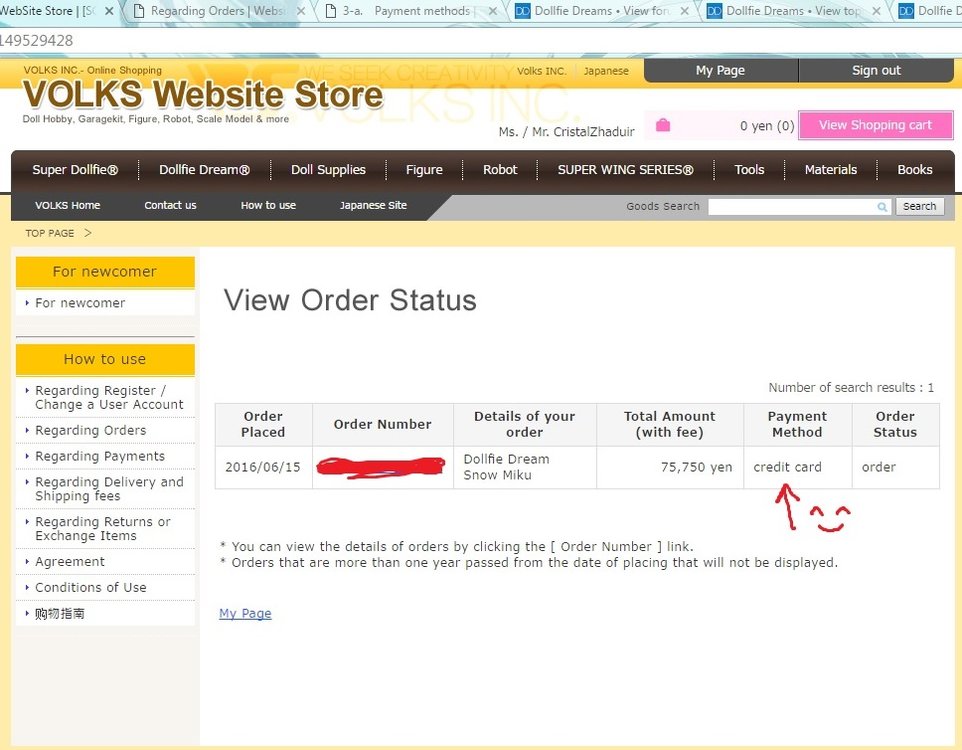Open My Page from top bar
The height and width of the screenshot is (750, 962).
720,71
